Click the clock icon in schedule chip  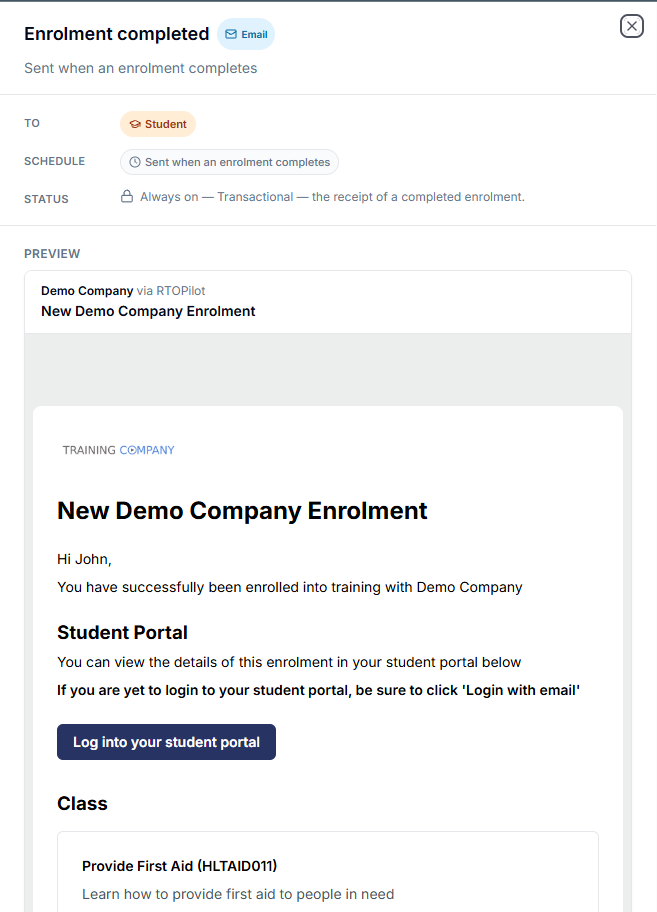tap(135, 162)
